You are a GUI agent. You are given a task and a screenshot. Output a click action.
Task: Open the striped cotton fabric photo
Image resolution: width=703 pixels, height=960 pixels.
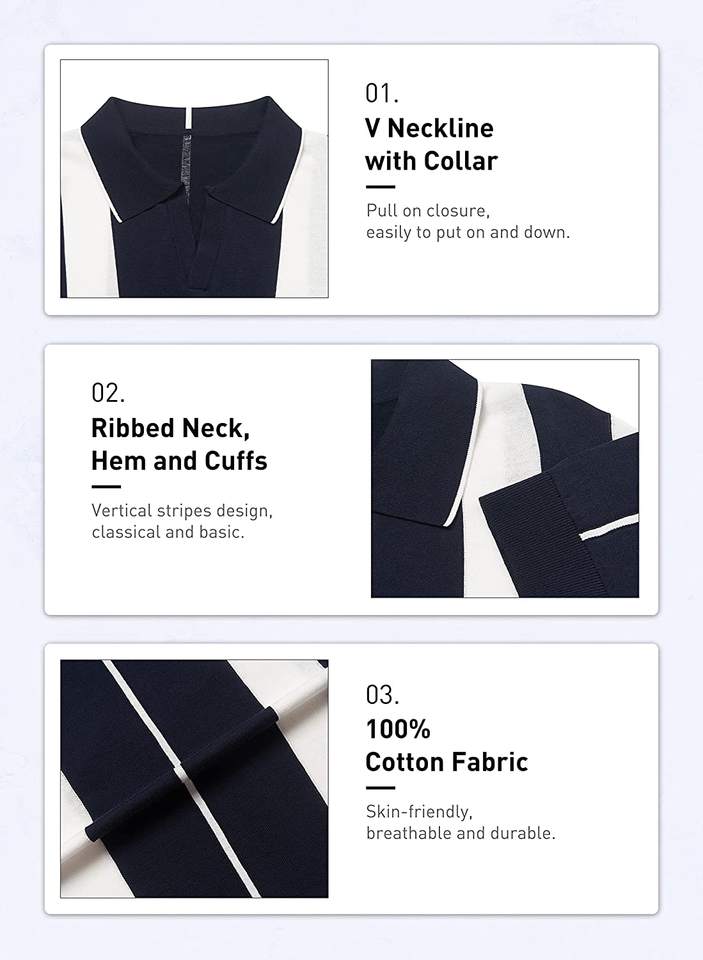194,779
